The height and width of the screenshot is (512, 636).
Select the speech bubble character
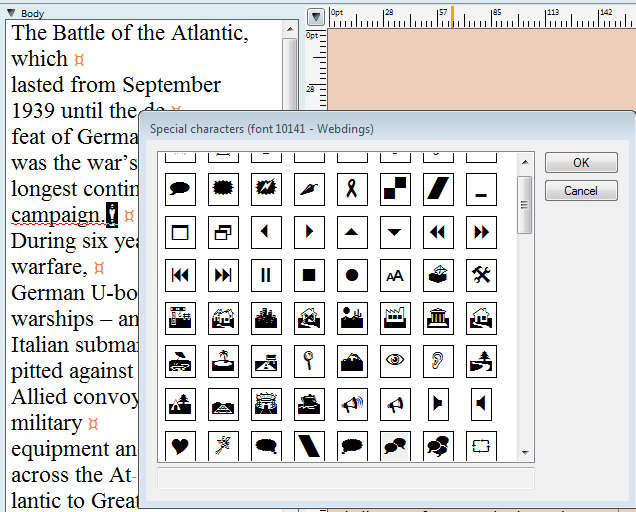180,189
